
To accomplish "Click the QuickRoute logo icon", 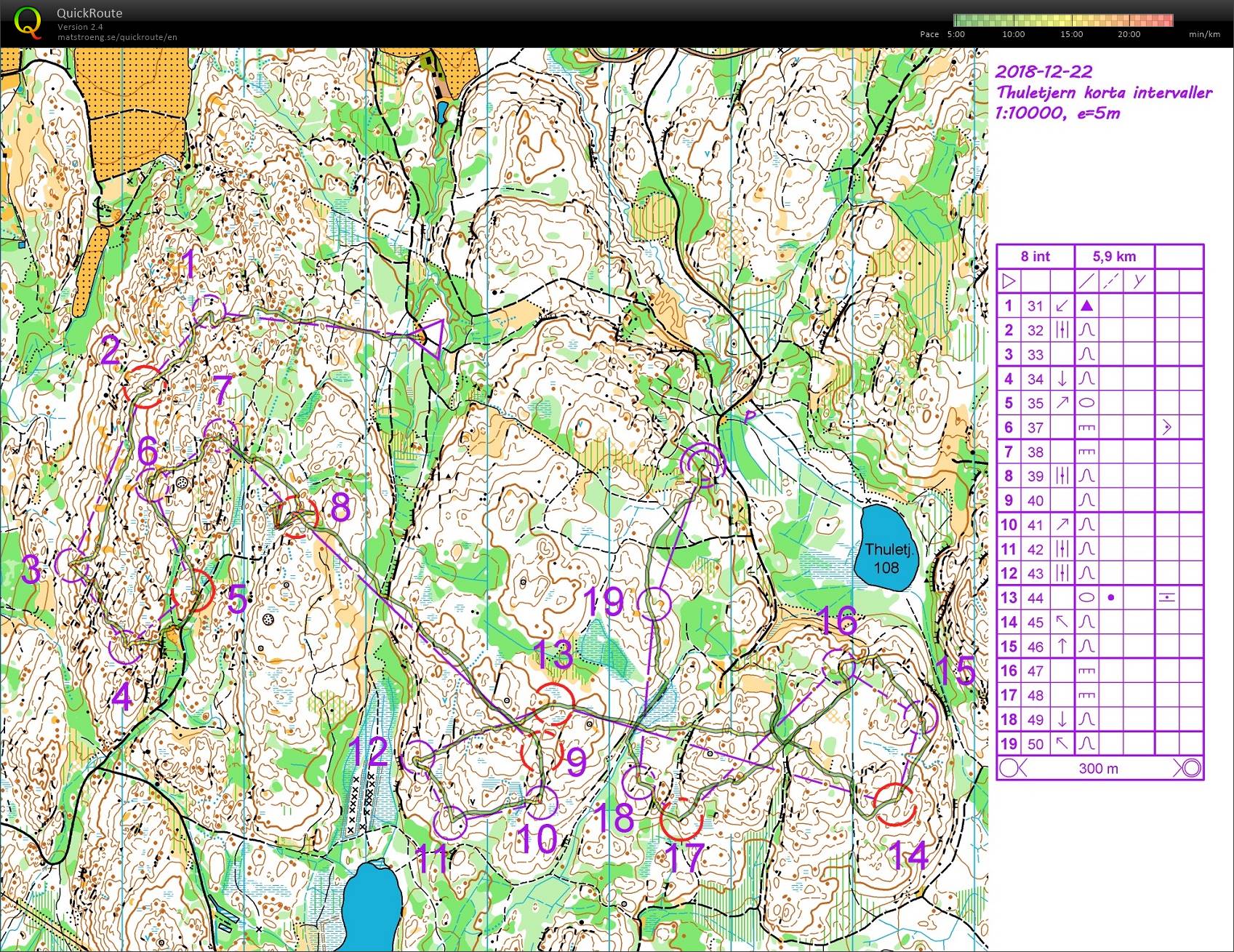I will 28,22.
